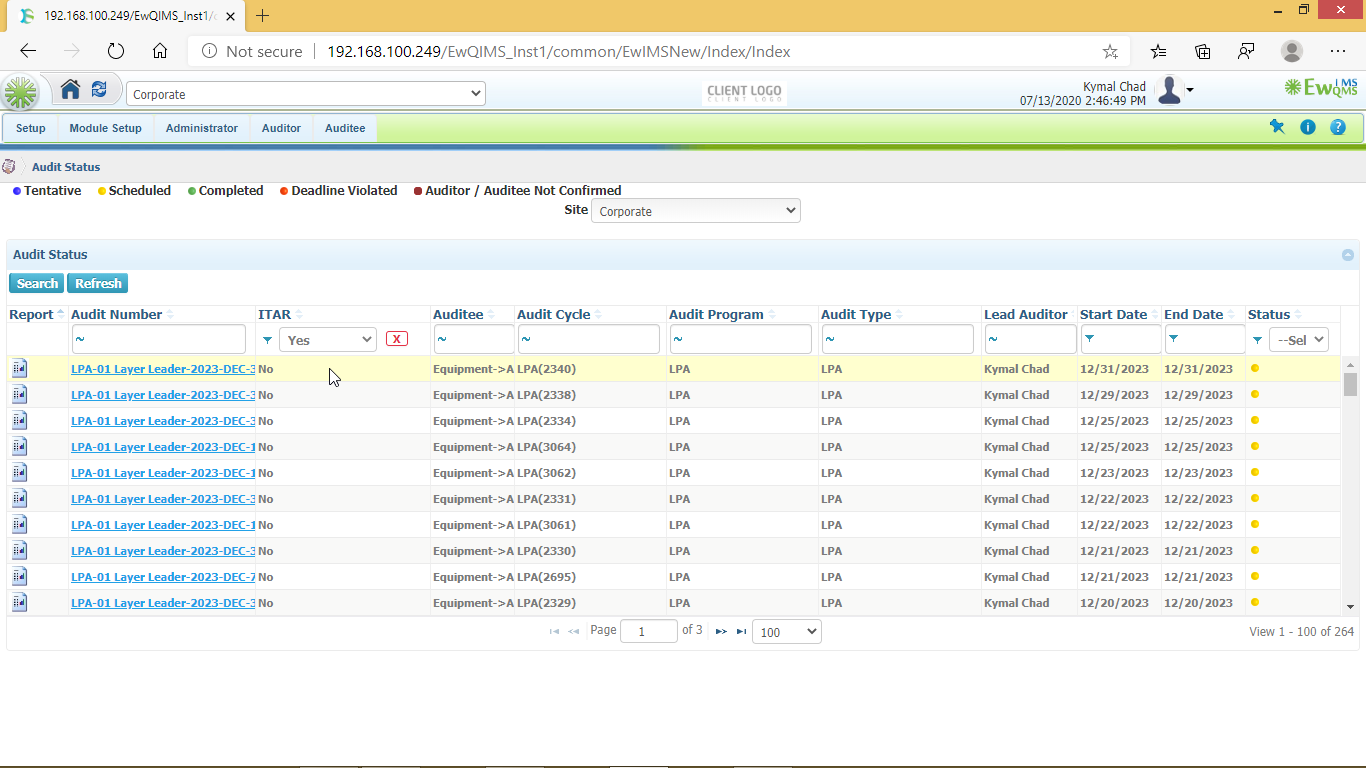Image resolution: width=1366 pixels, height=768 pixels.
Task: Sort by the Start Date column header
Action: point(1113,314)
